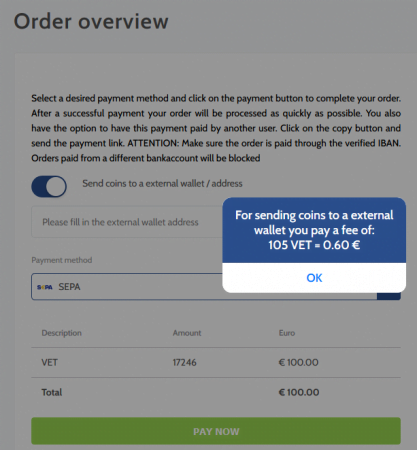Click the Total € 100.00 value
This screenshot has width=417, height=450.
(x=299, y=392)
